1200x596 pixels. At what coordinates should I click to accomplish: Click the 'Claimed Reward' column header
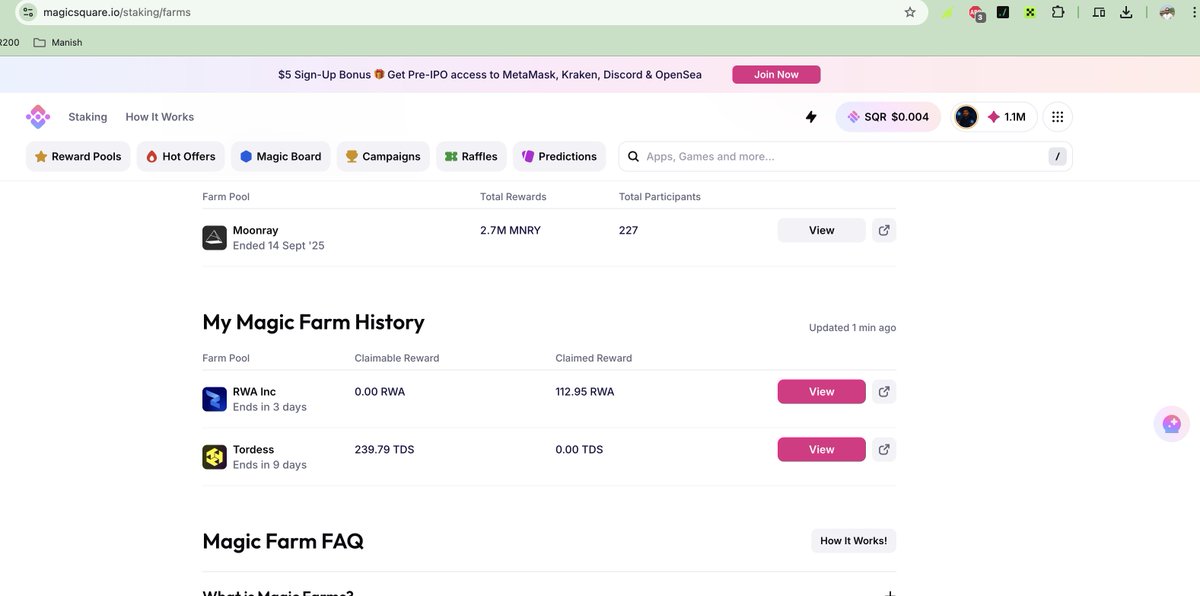pos(594,358)
